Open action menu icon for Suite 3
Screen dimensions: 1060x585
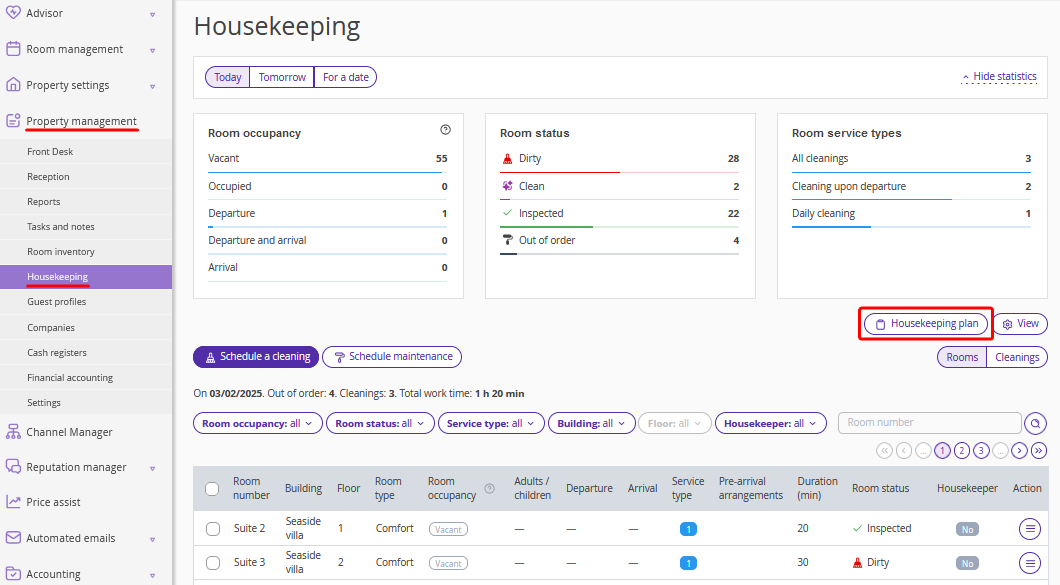click(1029, 562)
